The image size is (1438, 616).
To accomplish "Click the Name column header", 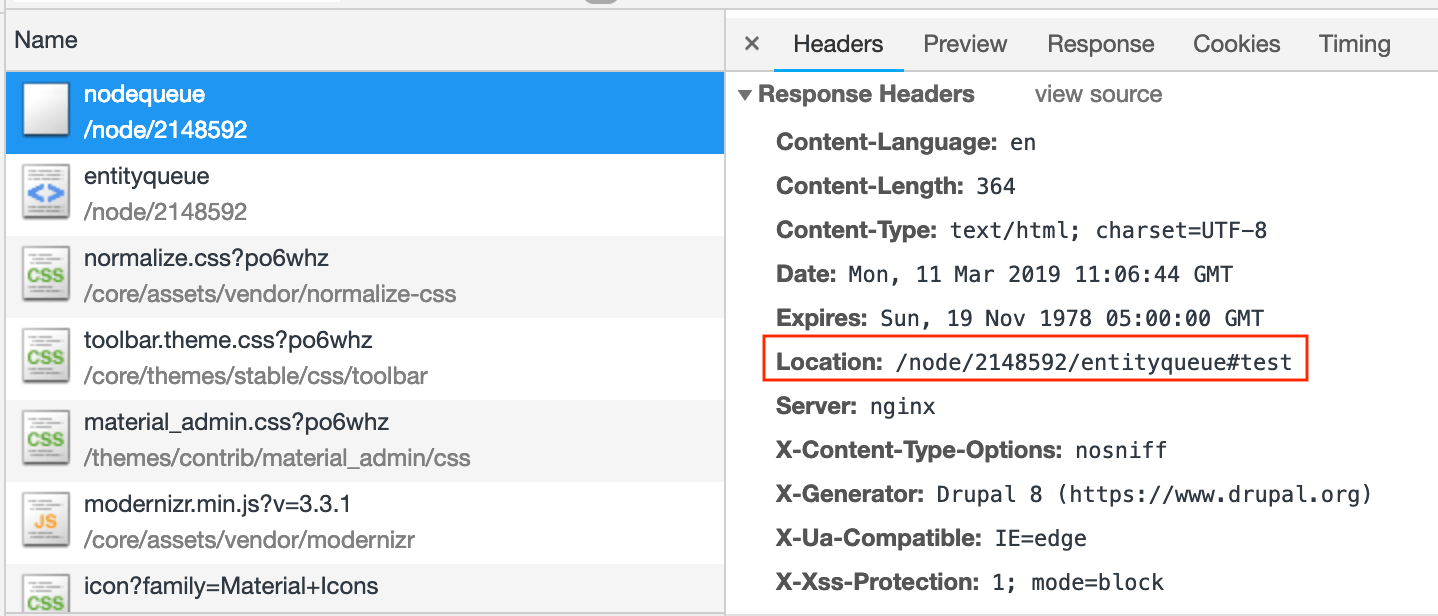I will [46, 40].
